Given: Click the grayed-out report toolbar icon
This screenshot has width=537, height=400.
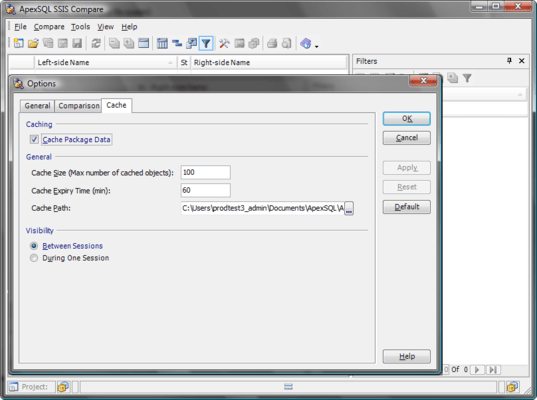Looking at the screenshot, I should coord(239,43).
